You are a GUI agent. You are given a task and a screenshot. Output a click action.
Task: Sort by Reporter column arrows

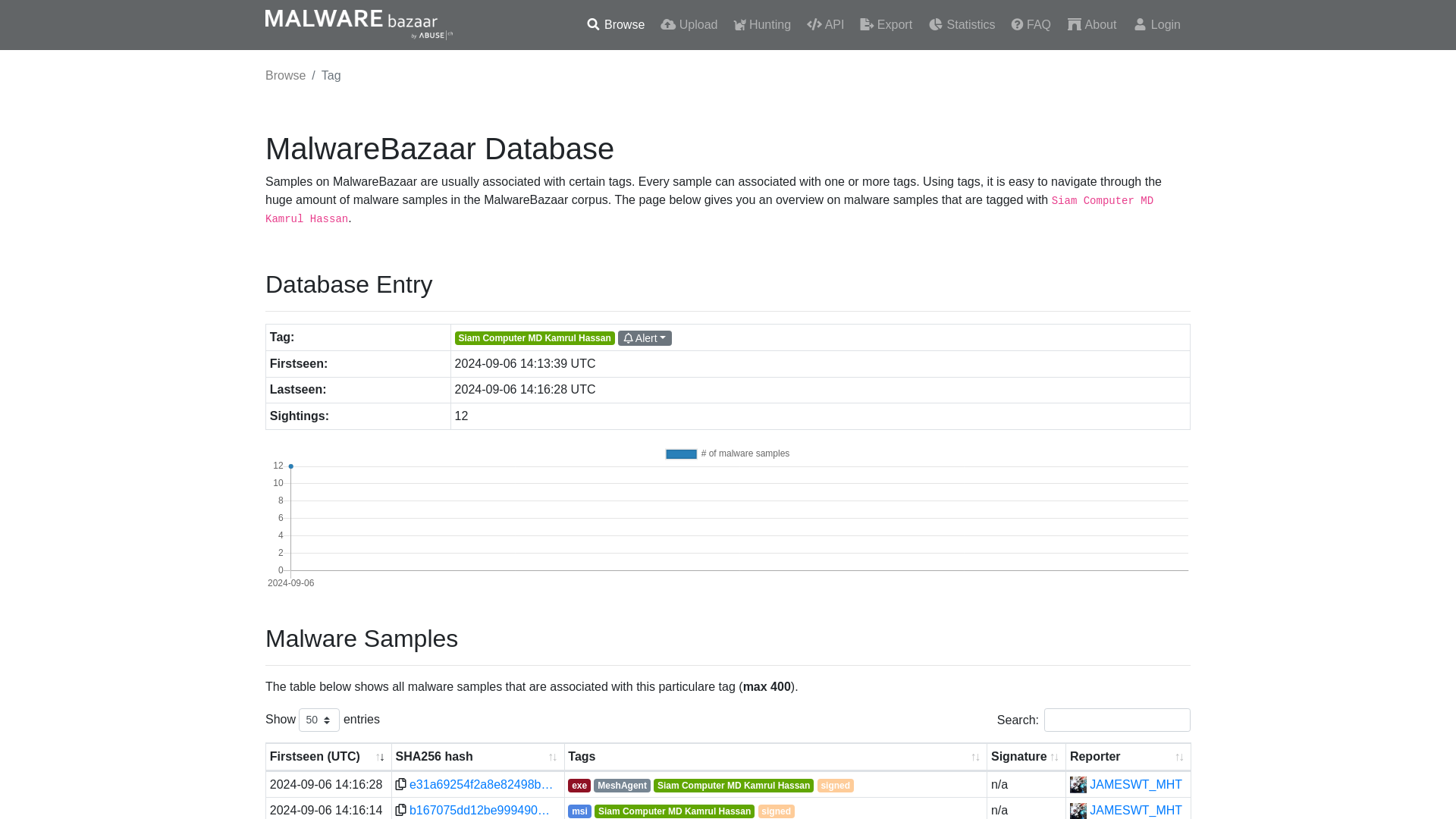coord(1179,758)
